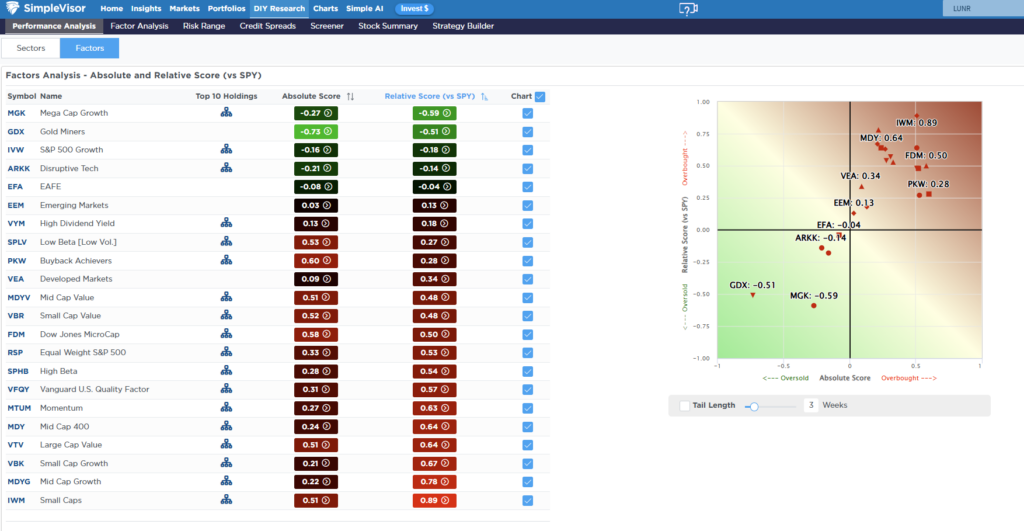The width and height of the screenshot is (1024, 531).
Task: Go to the Insights menu
Action: [x=146, y=8]
